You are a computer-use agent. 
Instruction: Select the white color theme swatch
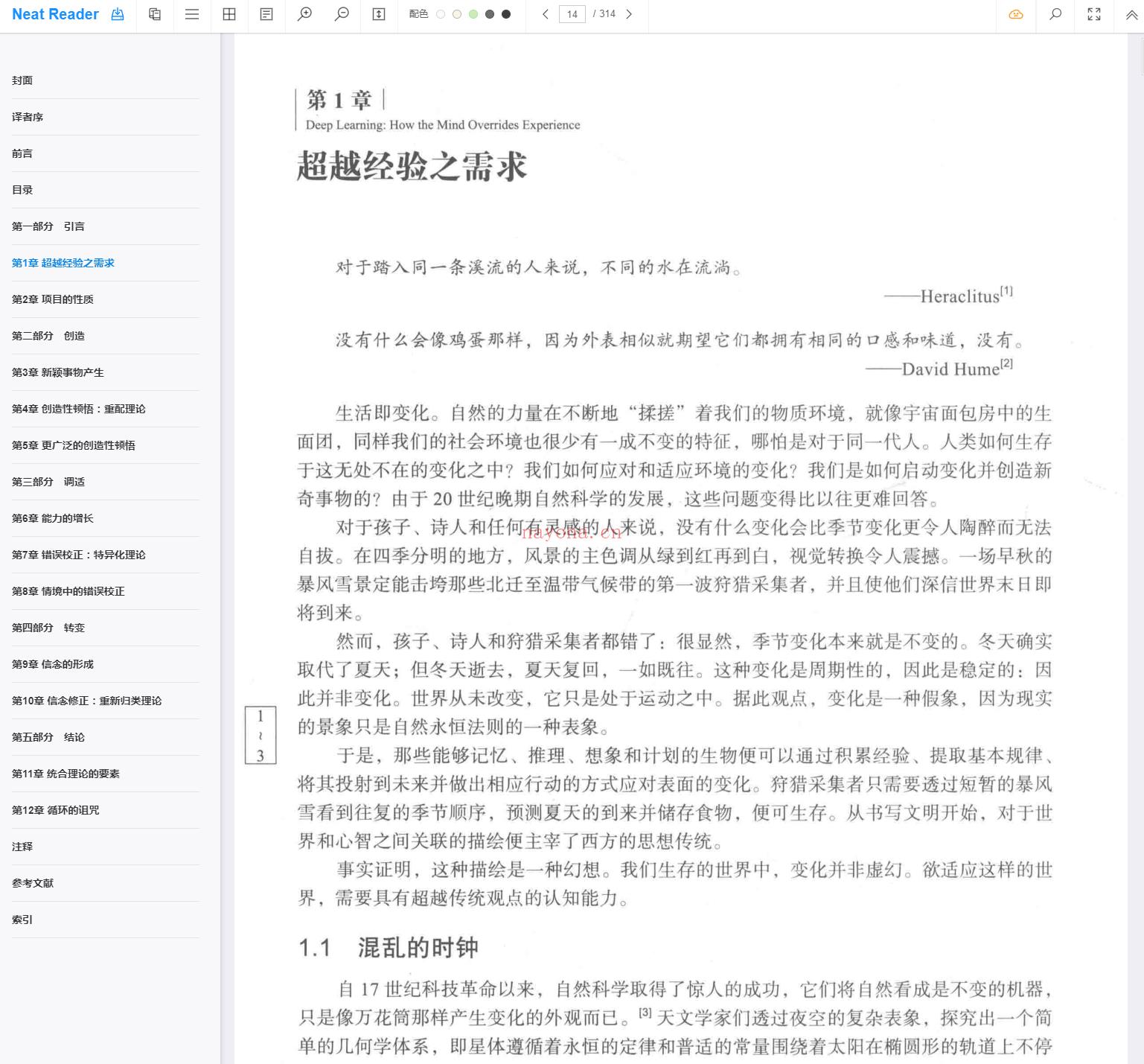[441, 14]
